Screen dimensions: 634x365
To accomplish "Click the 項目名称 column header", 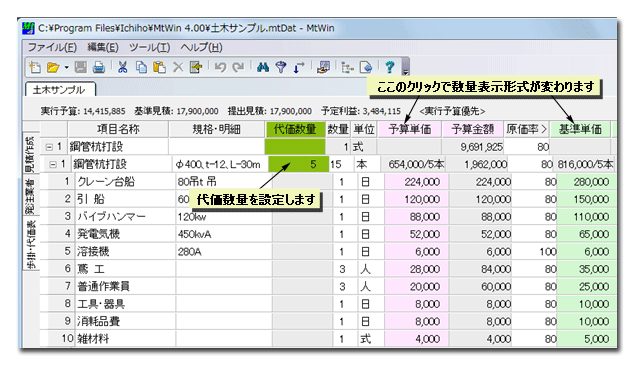I will 118,129.
